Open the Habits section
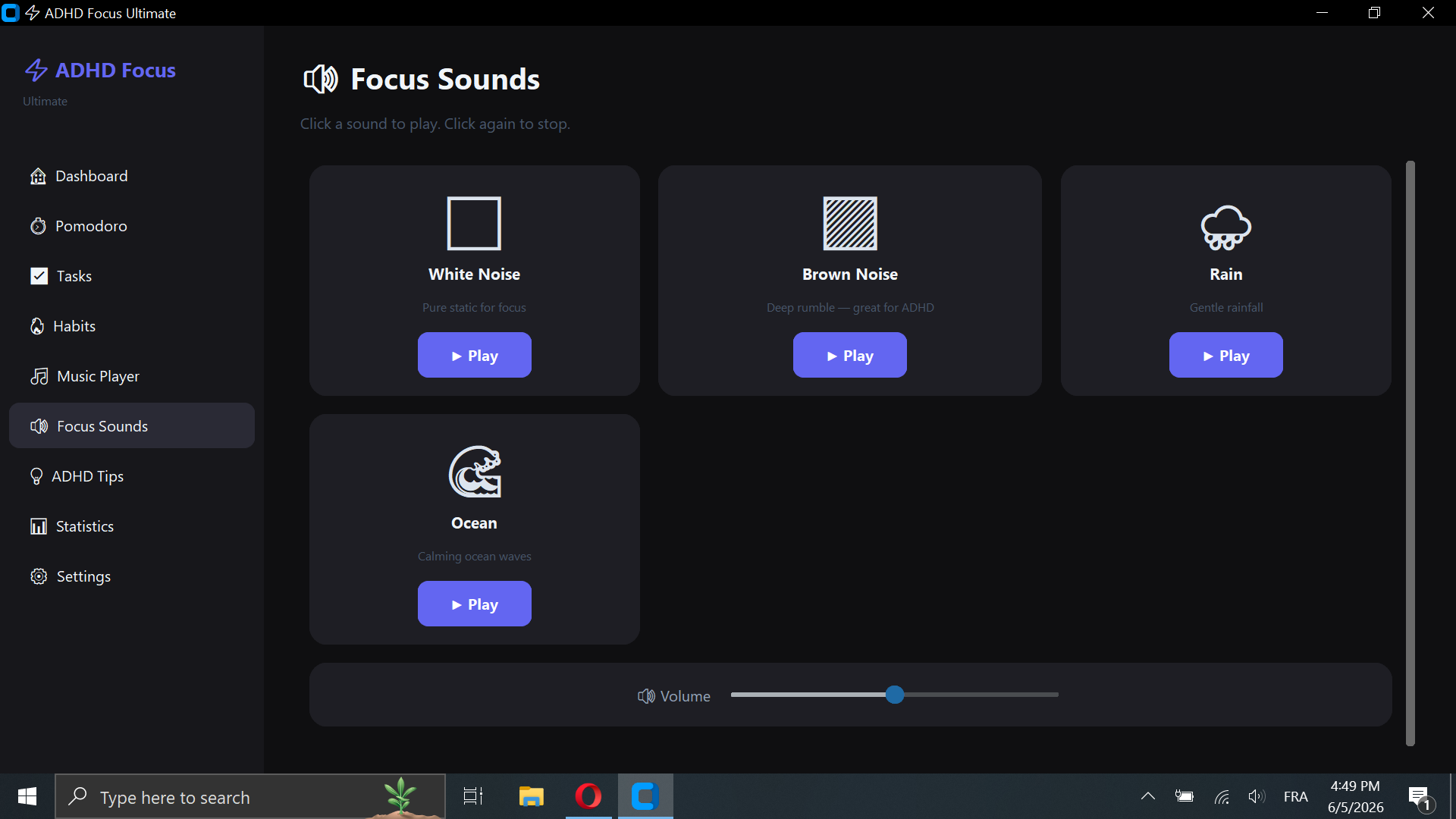 point(132,326)
